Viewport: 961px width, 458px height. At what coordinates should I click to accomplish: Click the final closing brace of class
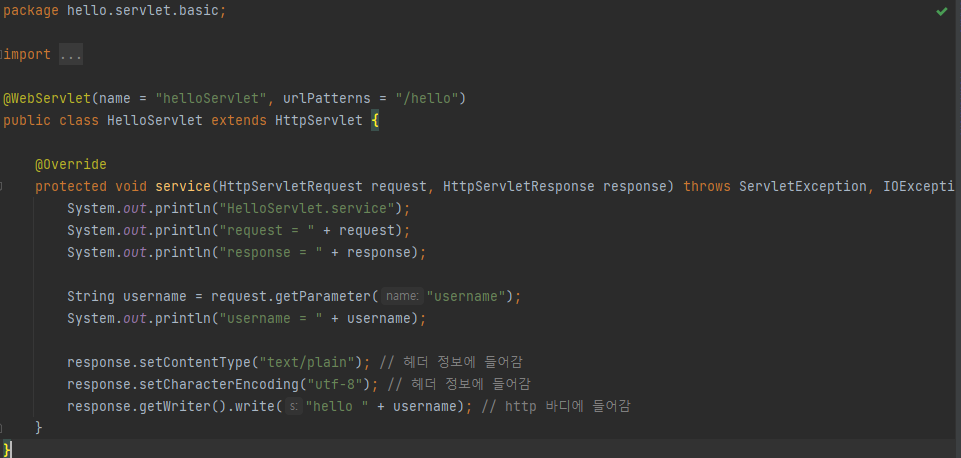(x=7, y=449)
